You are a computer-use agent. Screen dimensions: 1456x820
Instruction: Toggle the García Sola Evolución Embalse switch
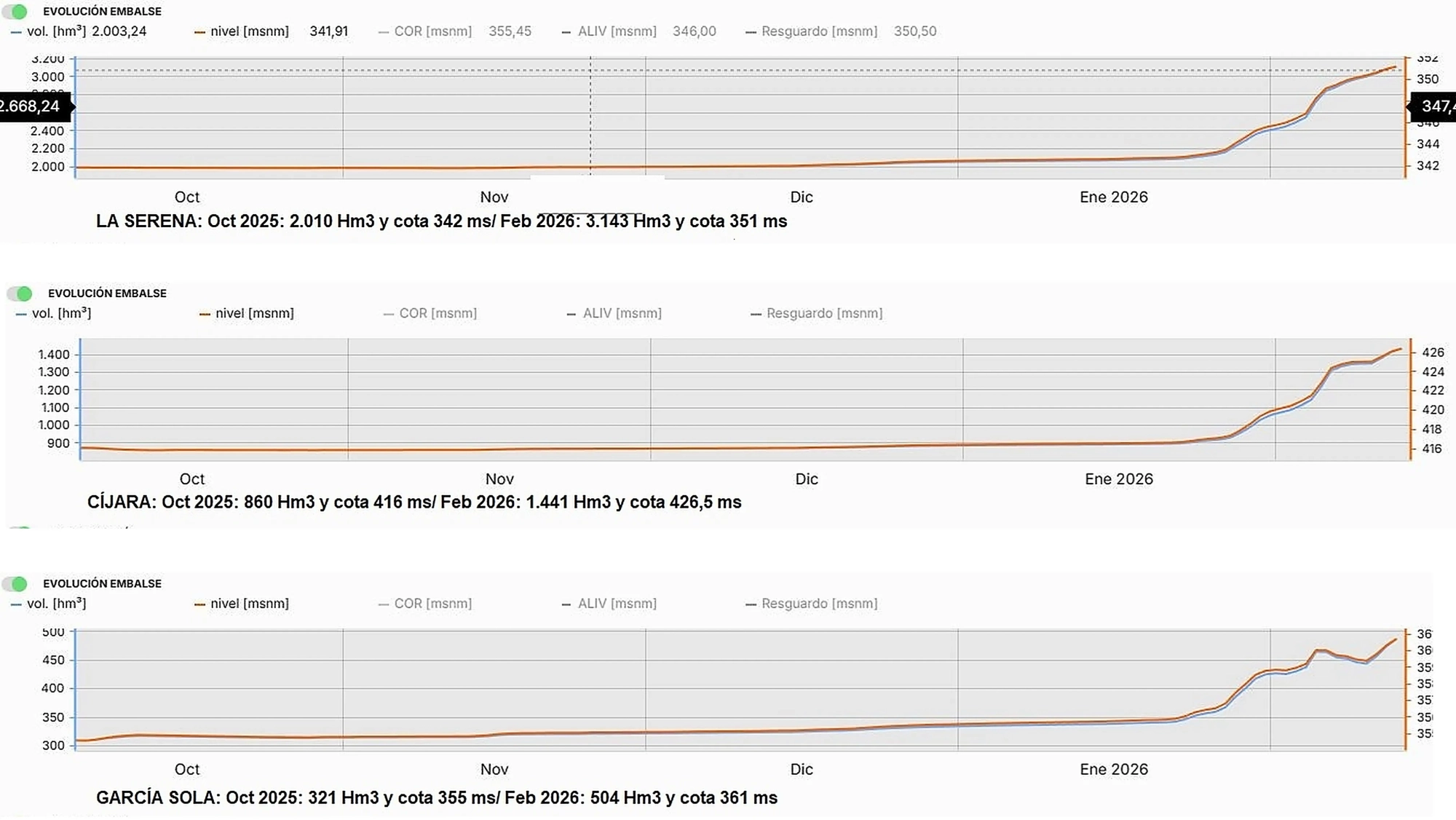pos(15,584)
